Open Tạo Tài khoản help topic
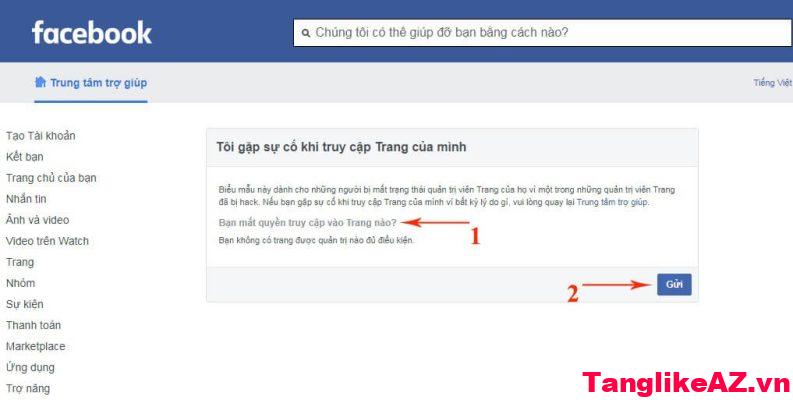 click(x=40, y=136)
